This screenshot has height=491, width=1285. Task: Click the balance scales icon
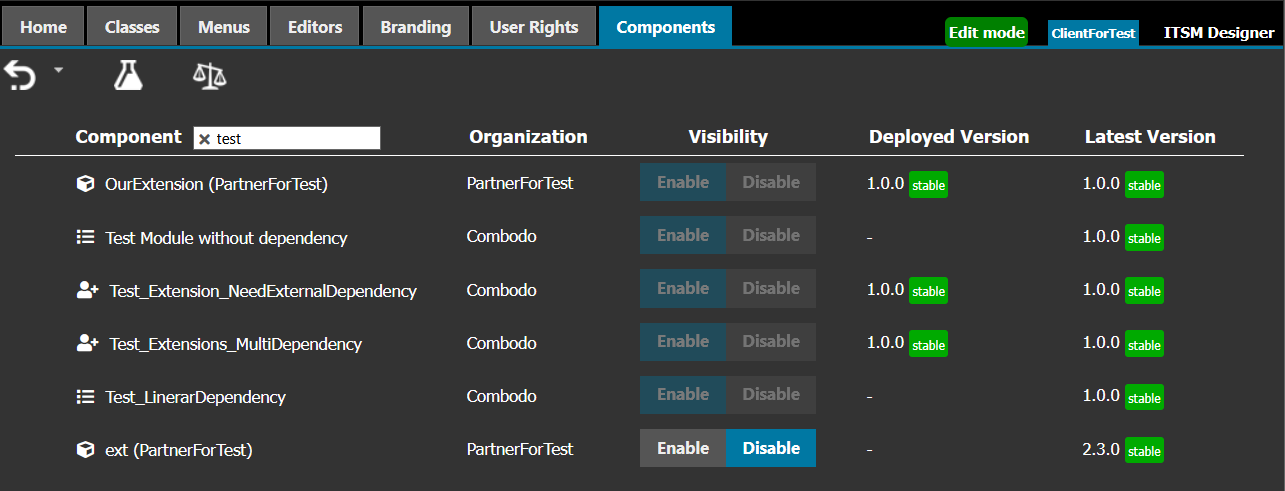point(210,76)
